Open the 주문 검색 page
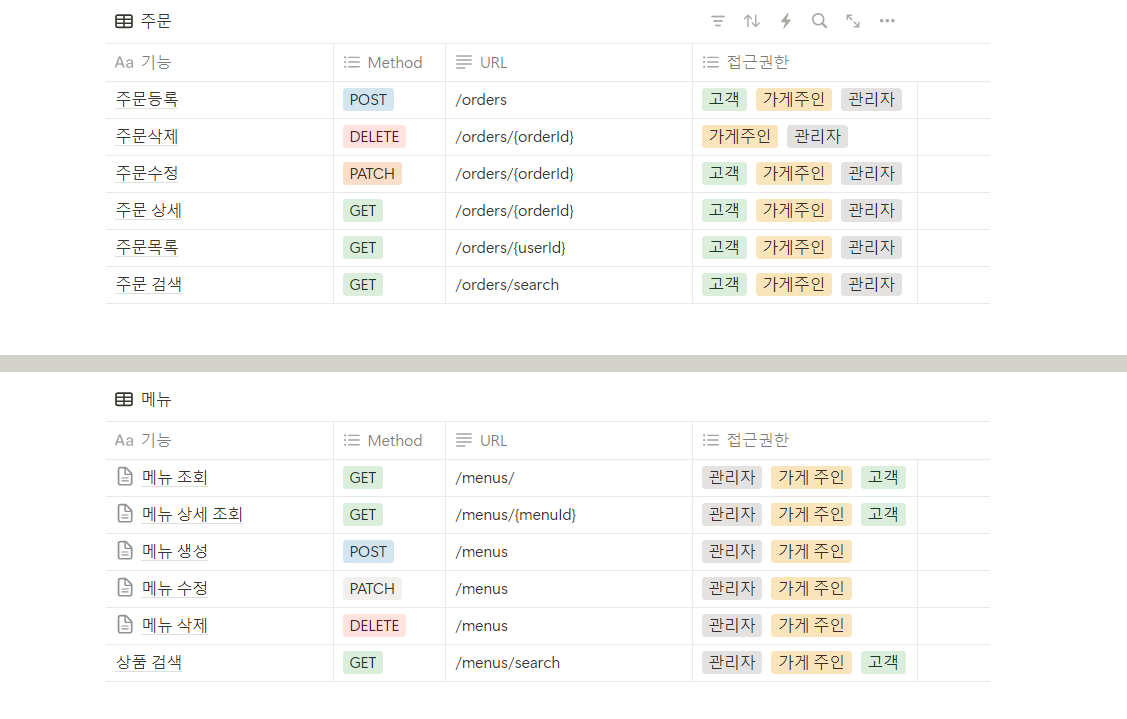The height and width of the screenshot is (719, 1127). pos(149,285)
